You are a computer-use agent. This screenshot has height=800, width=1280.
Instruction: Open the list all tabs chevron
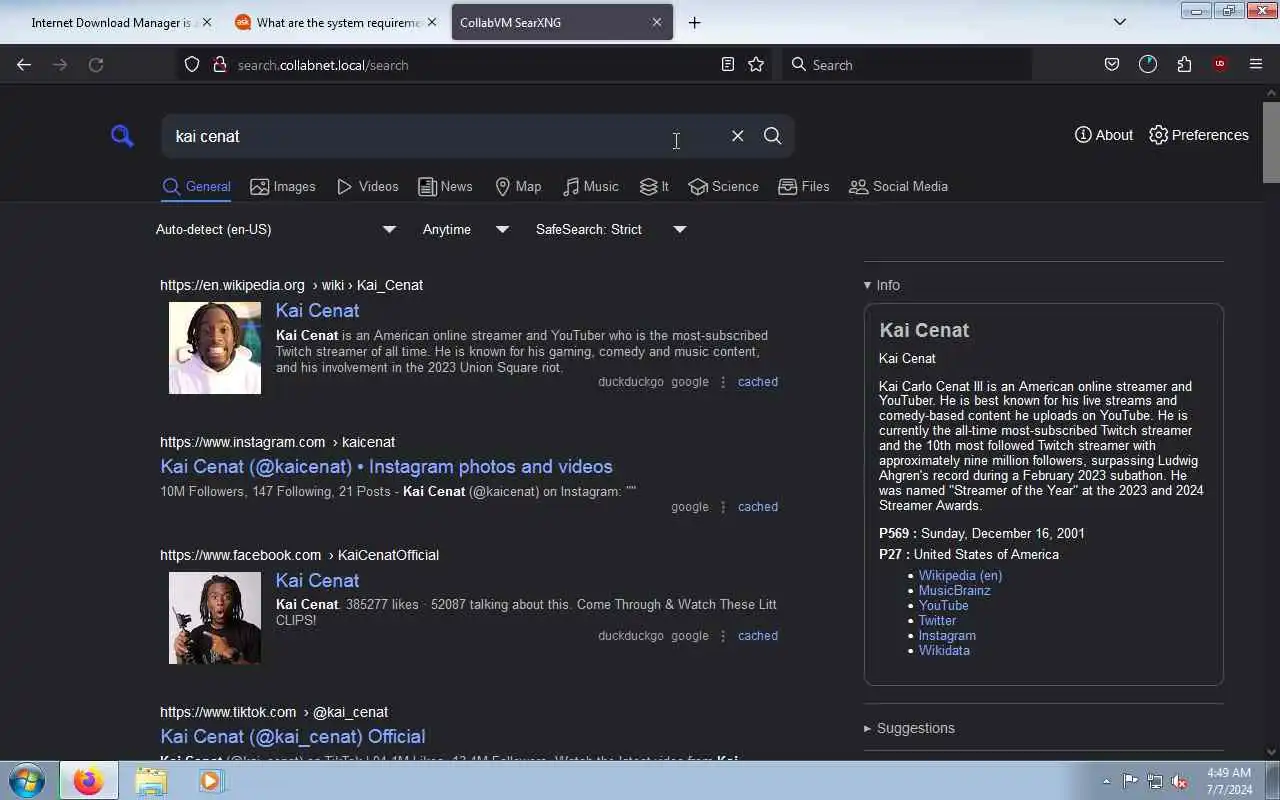tap(1120, 22)
